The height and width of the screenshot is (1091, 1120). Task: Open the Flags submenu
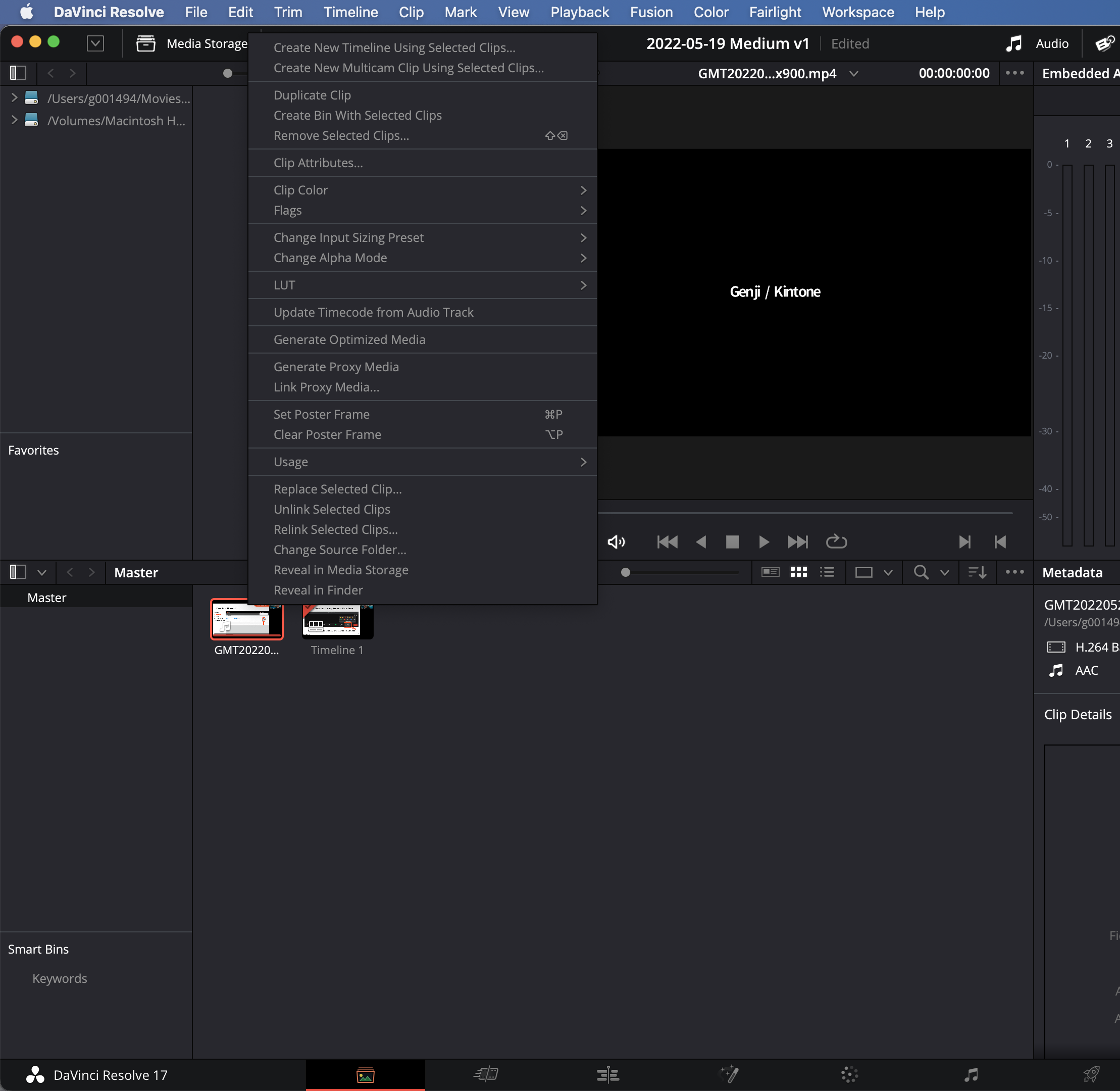pos(422,210)
